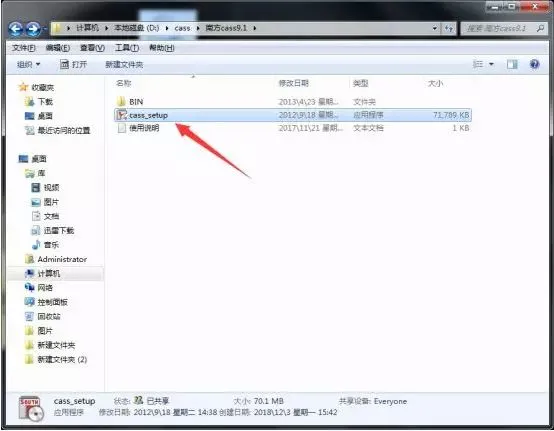Image resolution: width=554 pixels, height=431 pixels.
Task: Expand the arrow after 南方cass9.1 in address bar
Action: tap(254, 28)
